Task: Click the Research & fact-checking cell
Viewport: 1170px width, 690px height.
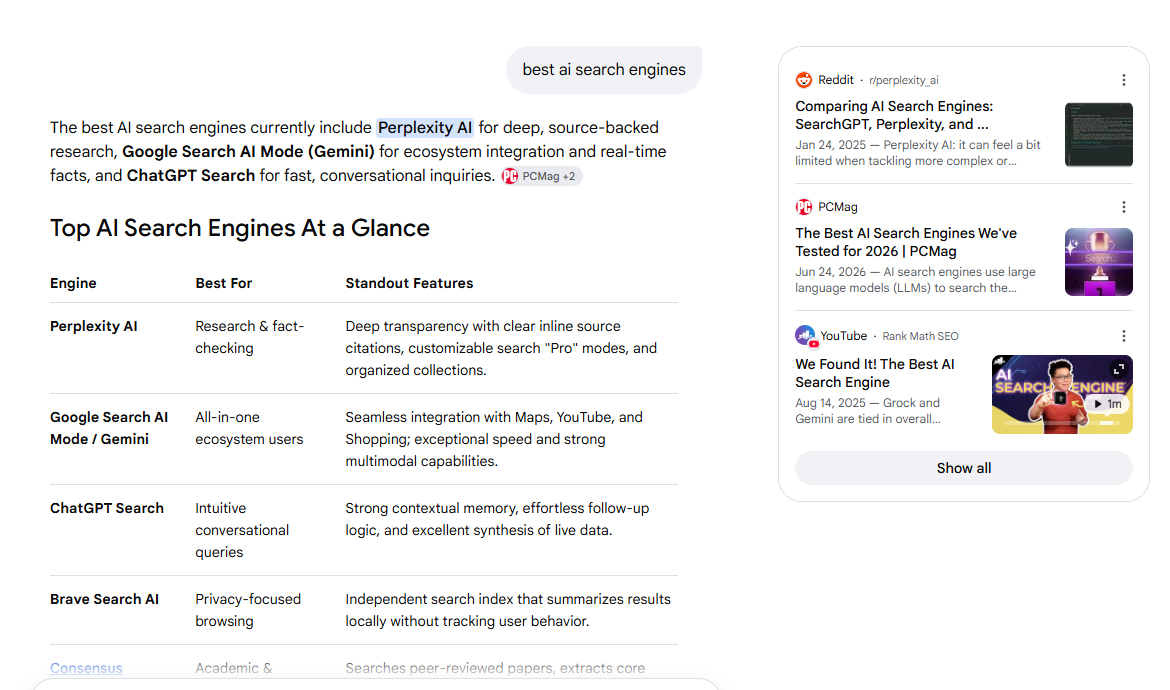Action: [x=249, y=337]
